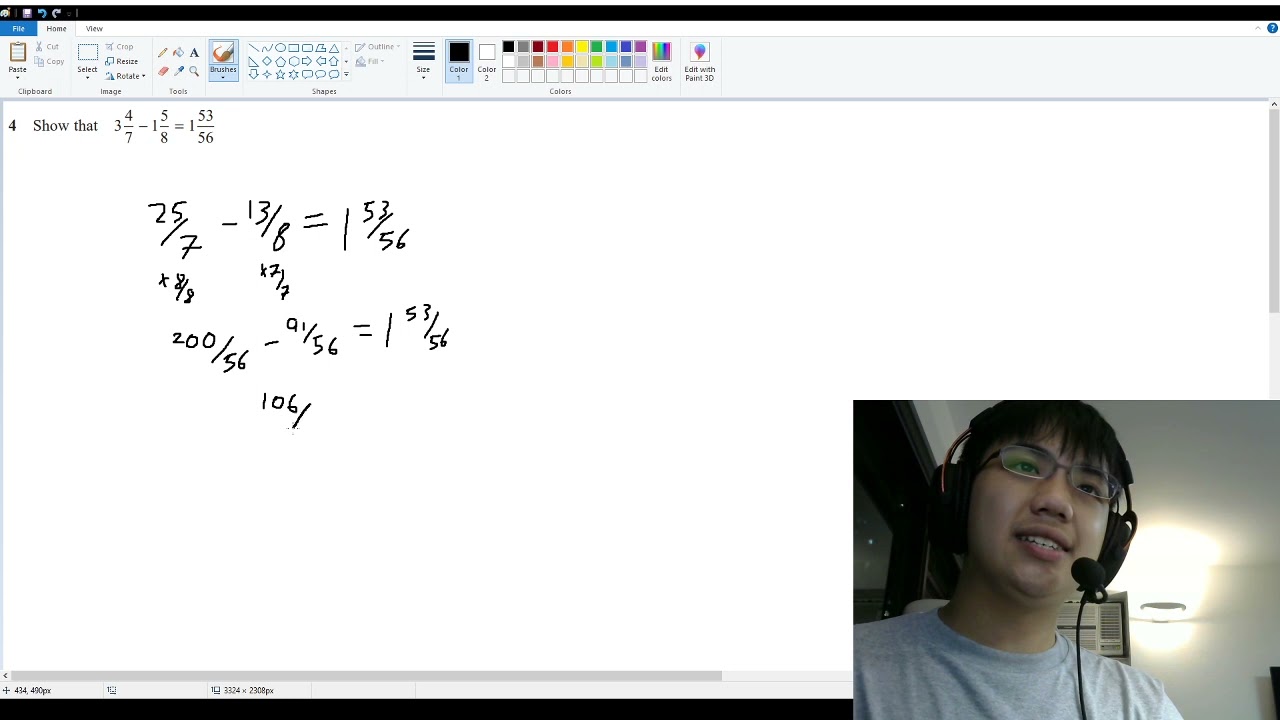Image resolution: width=1280 pixels, height=720 pixels.
Task: Select the Pencil tool
Action: [163, 53]
